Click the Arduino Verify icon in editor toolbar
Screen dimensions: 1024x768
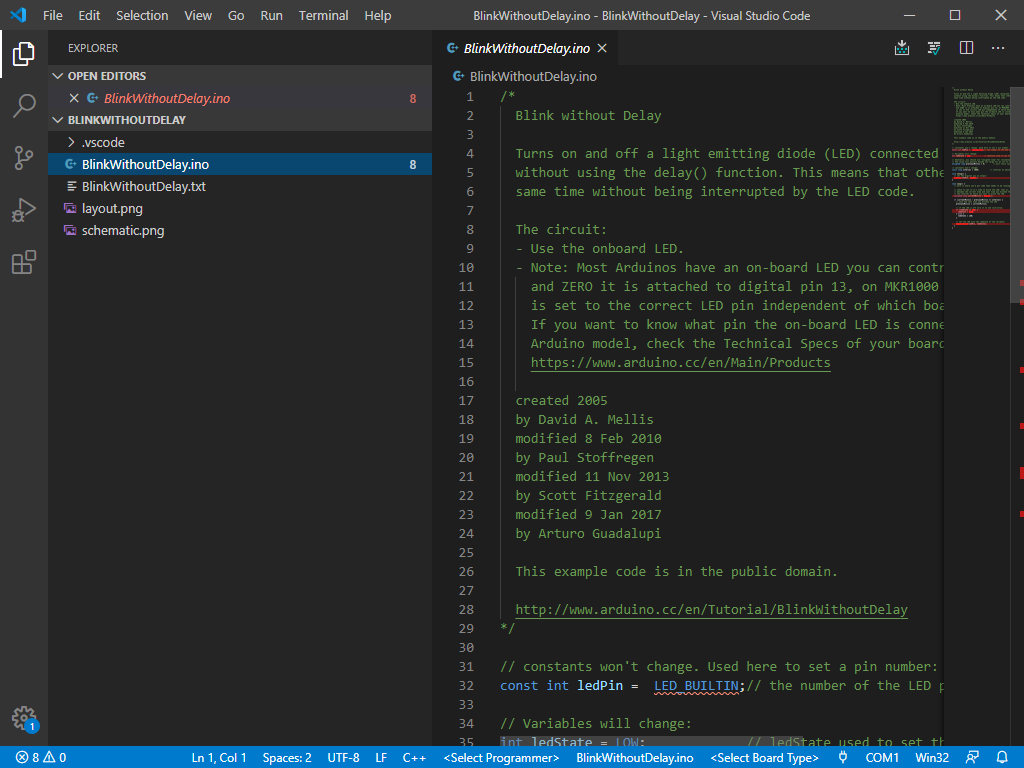(934, 48)
